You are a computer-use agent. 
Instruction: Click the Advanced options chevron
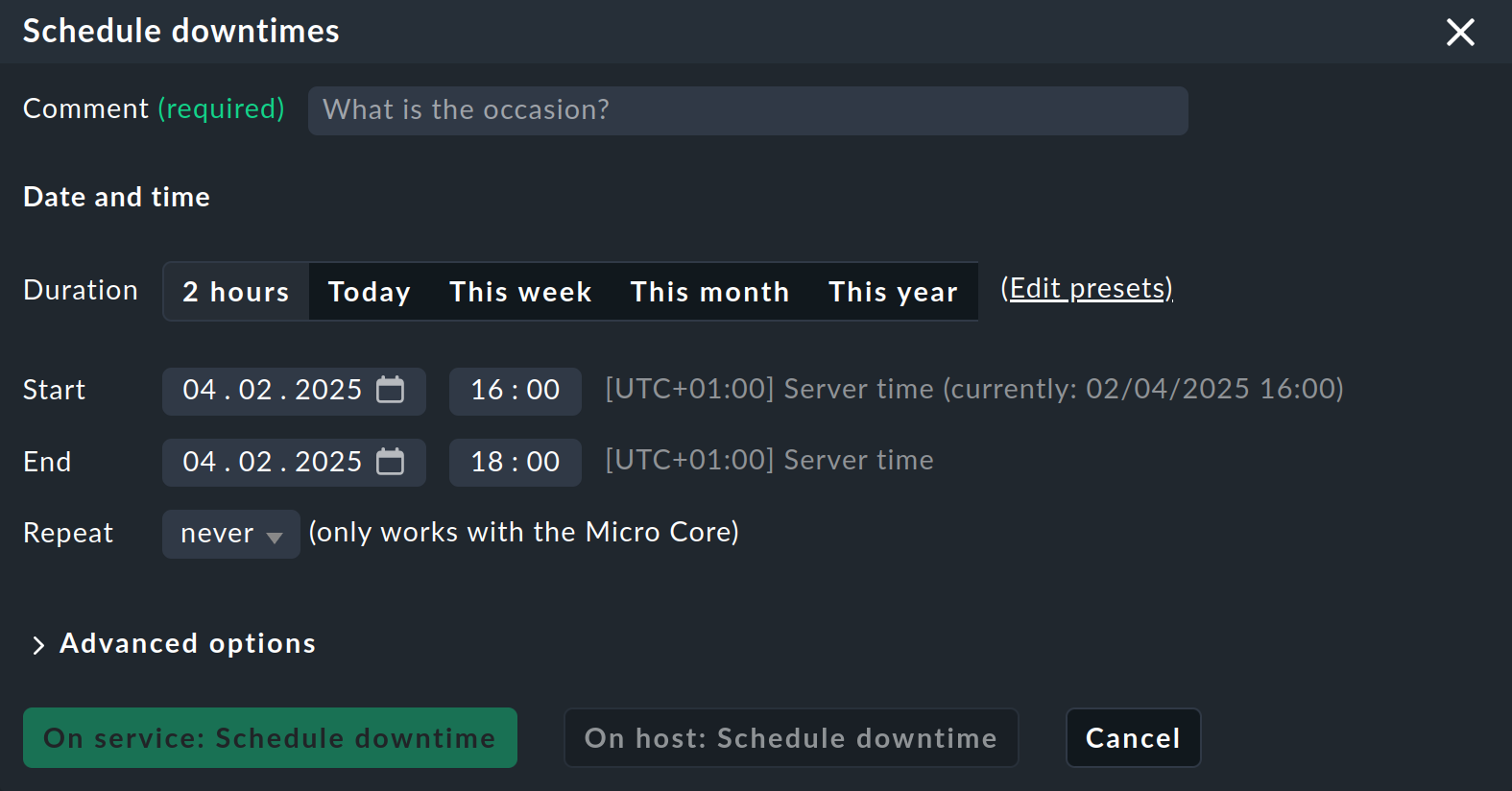[38, 644]
